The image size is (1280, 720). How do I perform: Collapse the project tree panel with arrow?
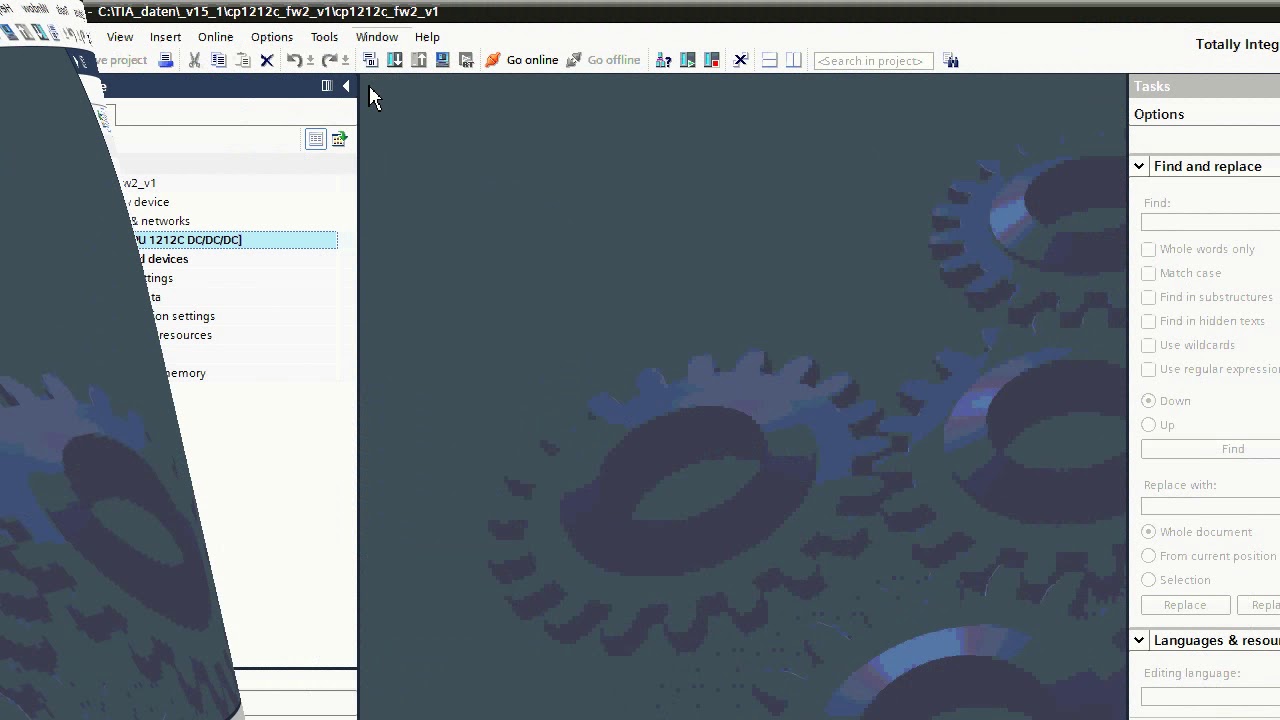(x=346, y=86)
